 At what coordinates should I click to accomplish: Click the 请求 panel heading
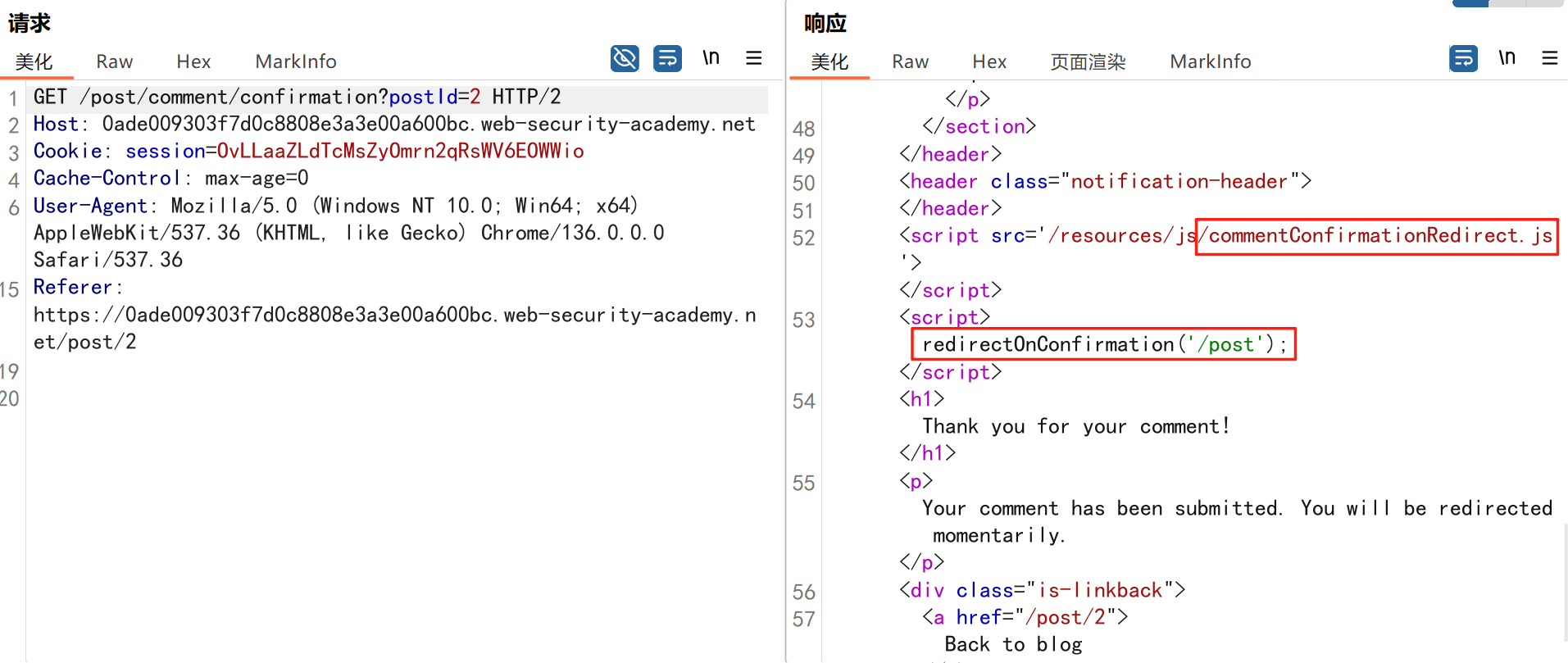pos(30,23)
